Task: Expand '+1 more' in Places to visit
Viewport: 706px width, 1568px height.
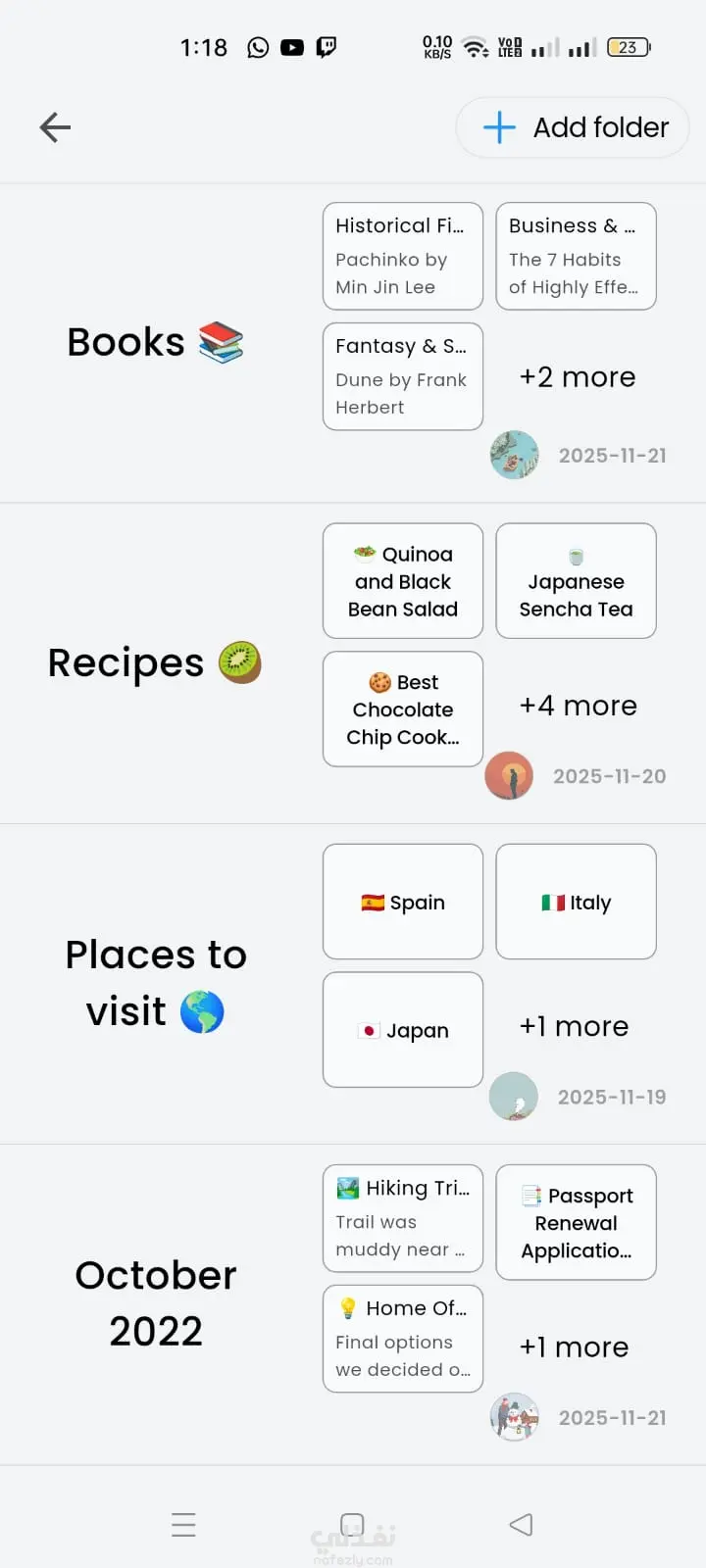Action: (574, 1026)
